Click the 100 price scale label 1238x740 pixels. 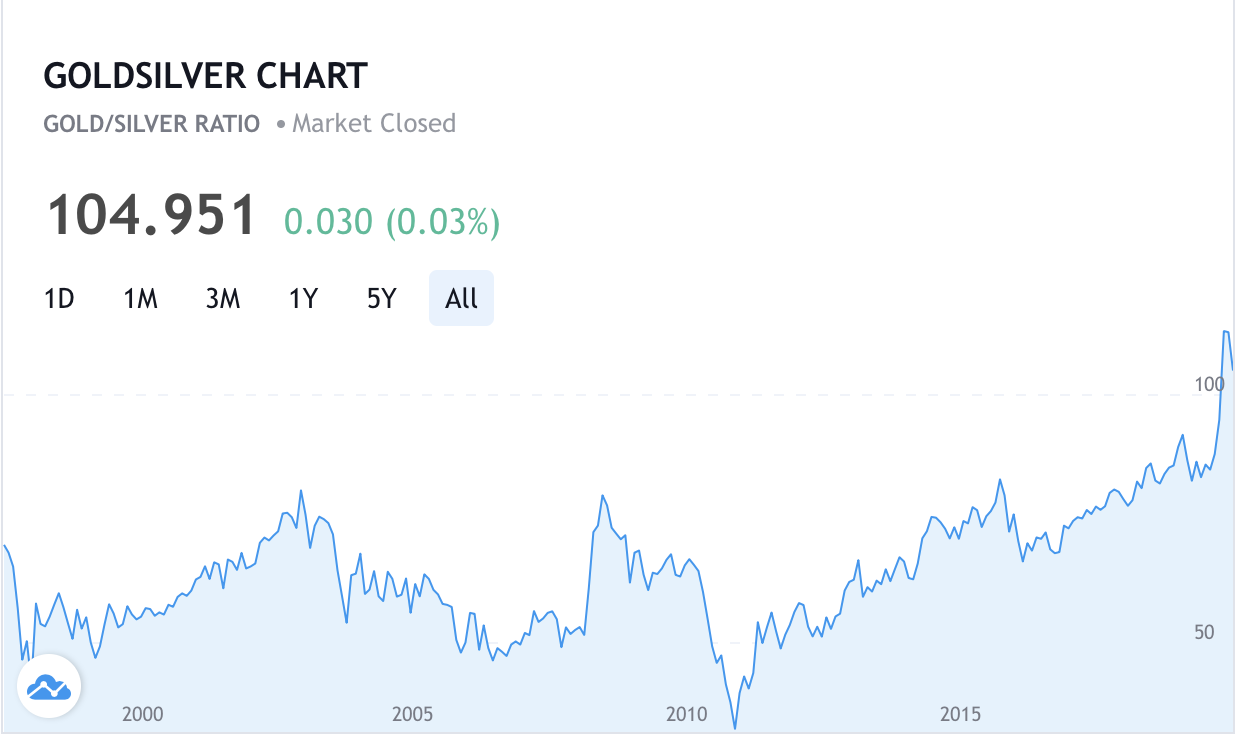click(1209, 384)
